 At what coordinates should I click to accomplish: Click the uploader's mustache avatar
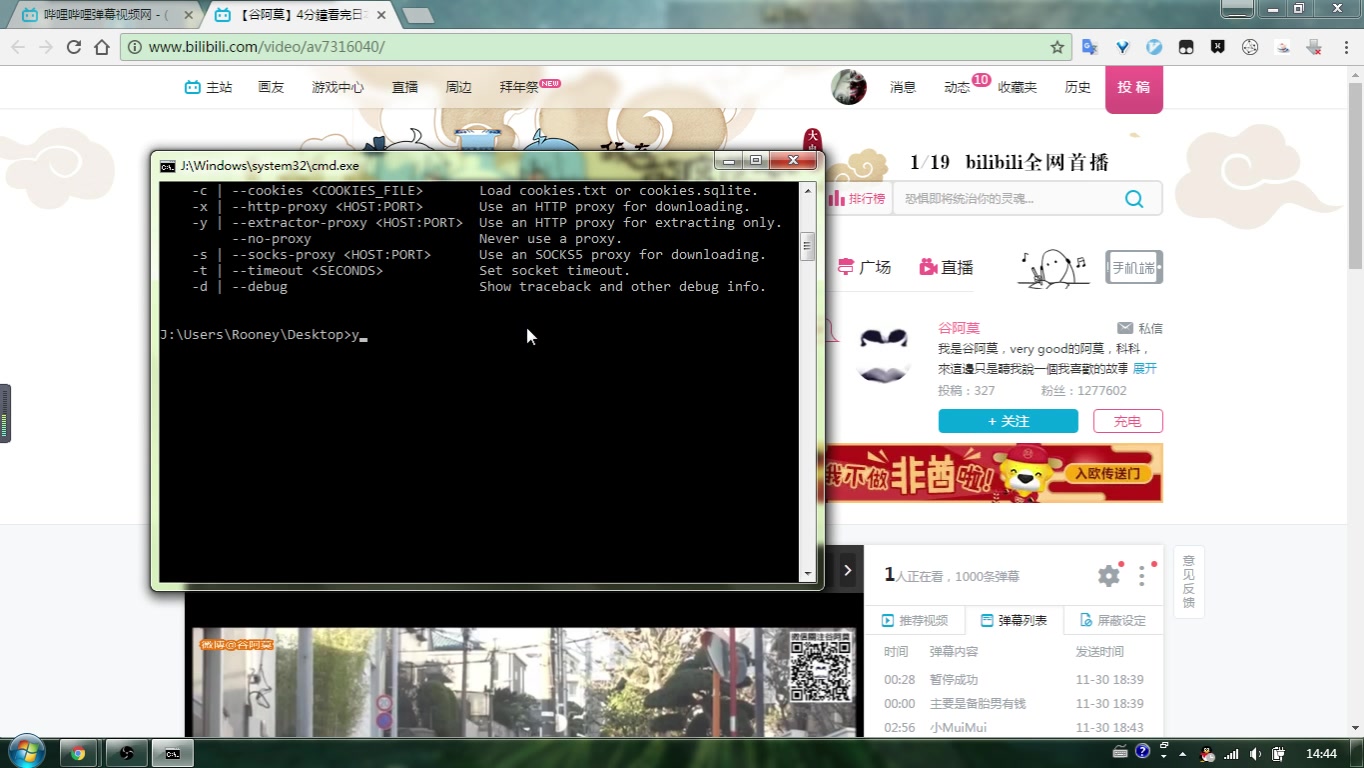tap(883, 355)
